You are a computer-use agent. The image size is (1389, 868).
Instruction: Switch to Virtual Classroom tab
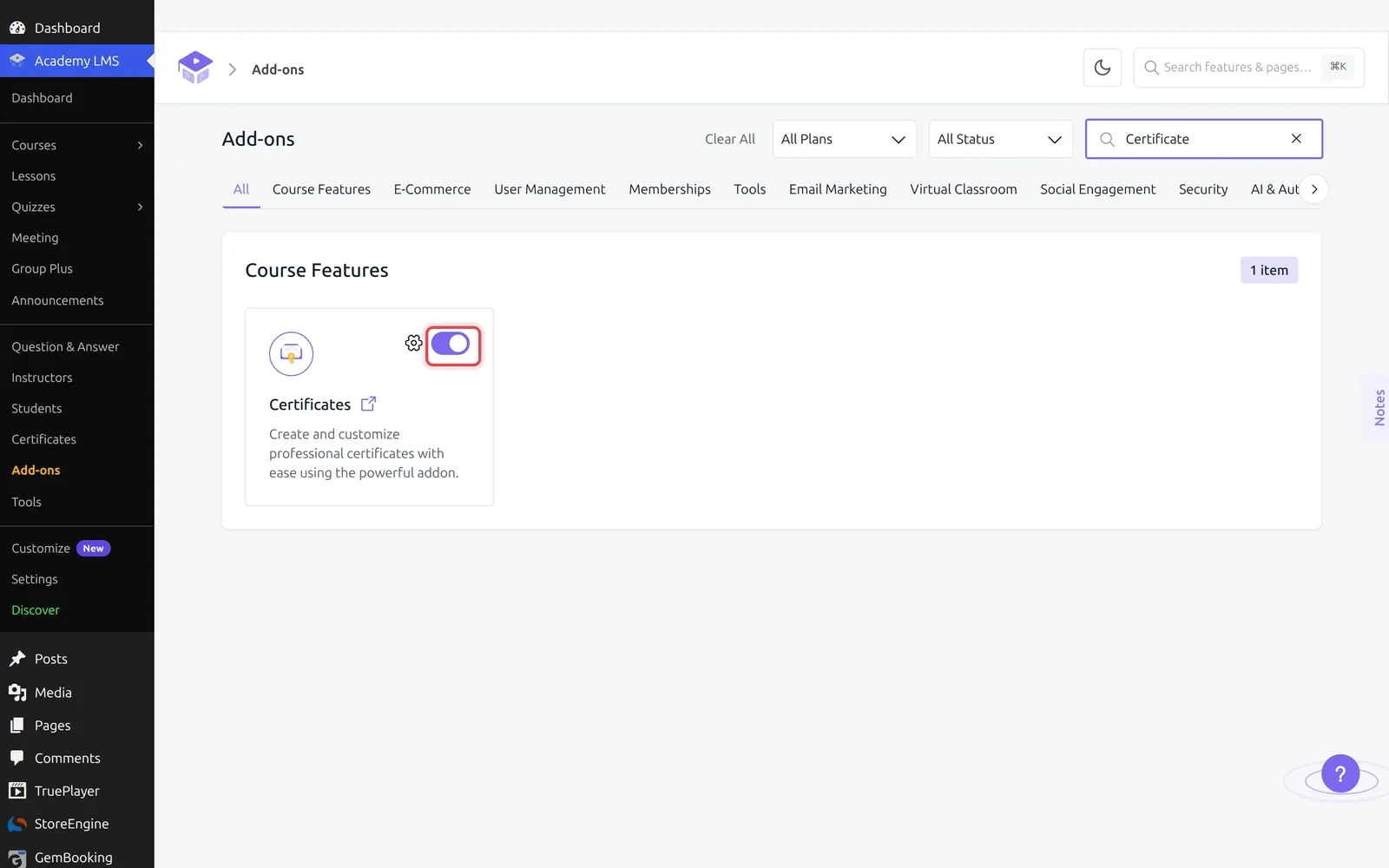coord(964,189)
